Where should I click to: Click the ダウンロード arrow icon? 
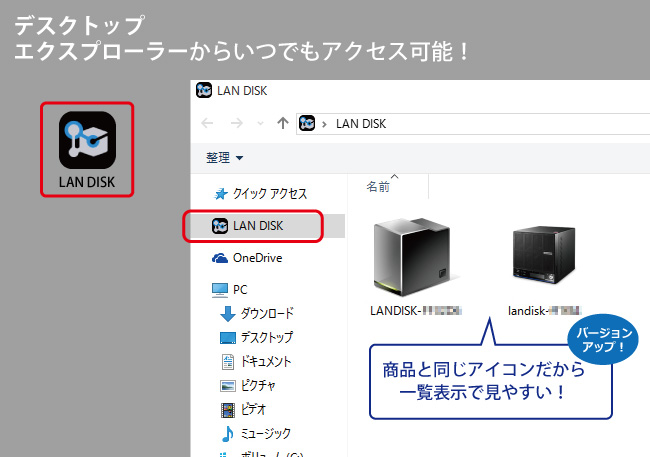(228, 314)
